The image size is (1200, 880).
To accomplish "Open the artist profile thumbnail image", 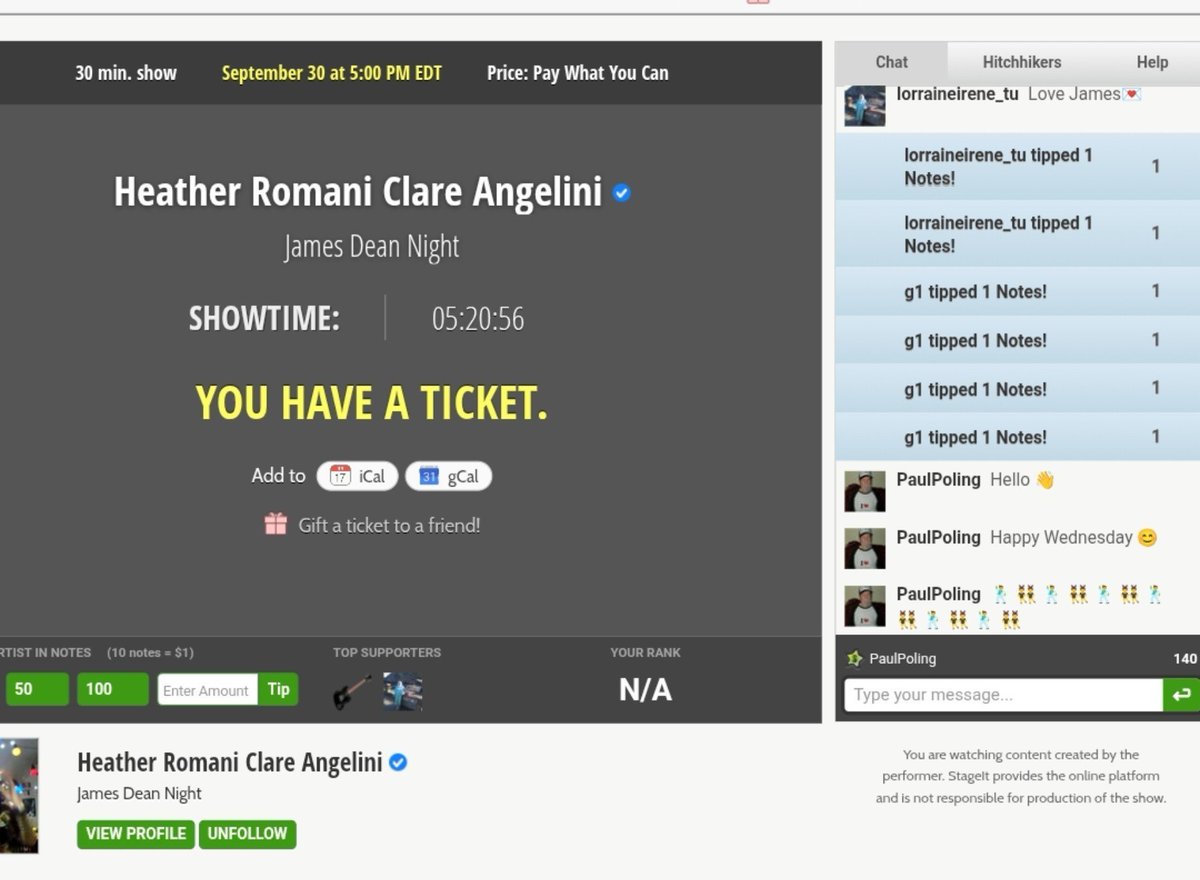I will coord(19,795).
